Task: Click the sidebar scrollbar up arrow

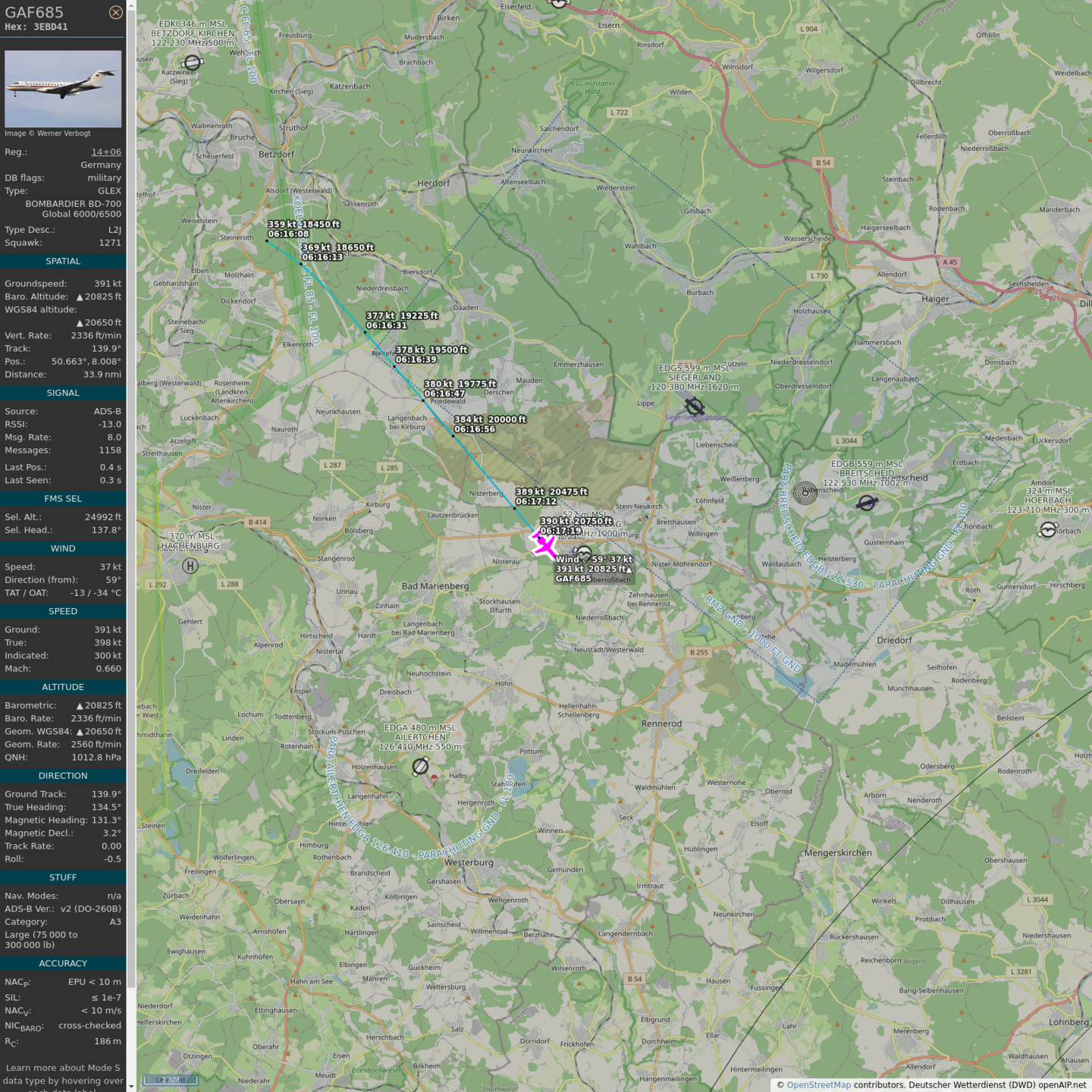Action: (x=131, y=5)
